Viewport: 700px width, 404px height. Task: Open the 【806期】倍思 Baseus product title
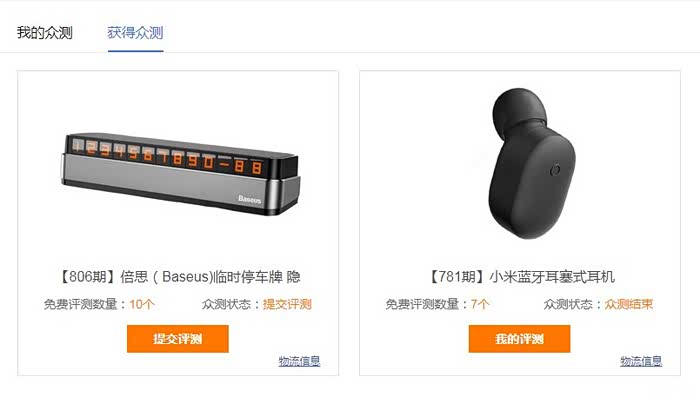tap(178, 277)
